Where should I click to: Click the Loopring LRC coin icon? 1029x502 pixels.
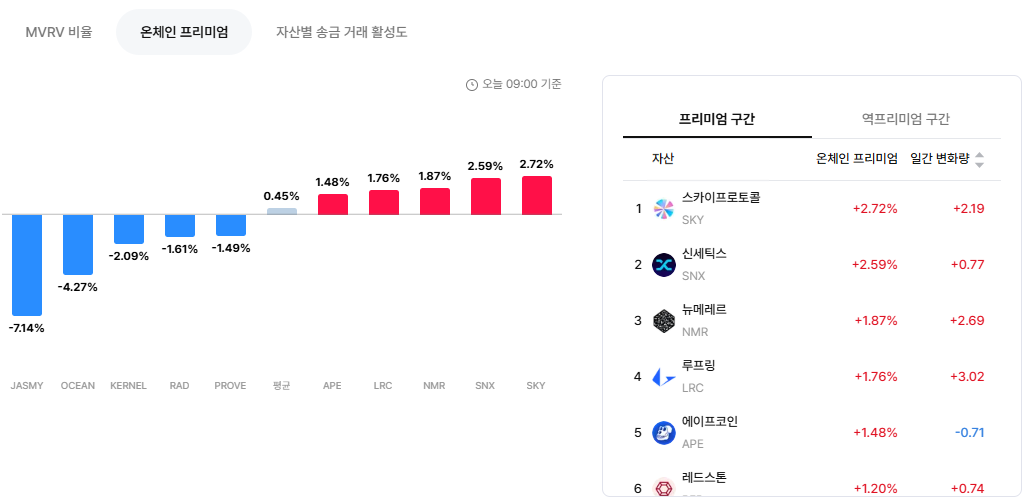663,377
